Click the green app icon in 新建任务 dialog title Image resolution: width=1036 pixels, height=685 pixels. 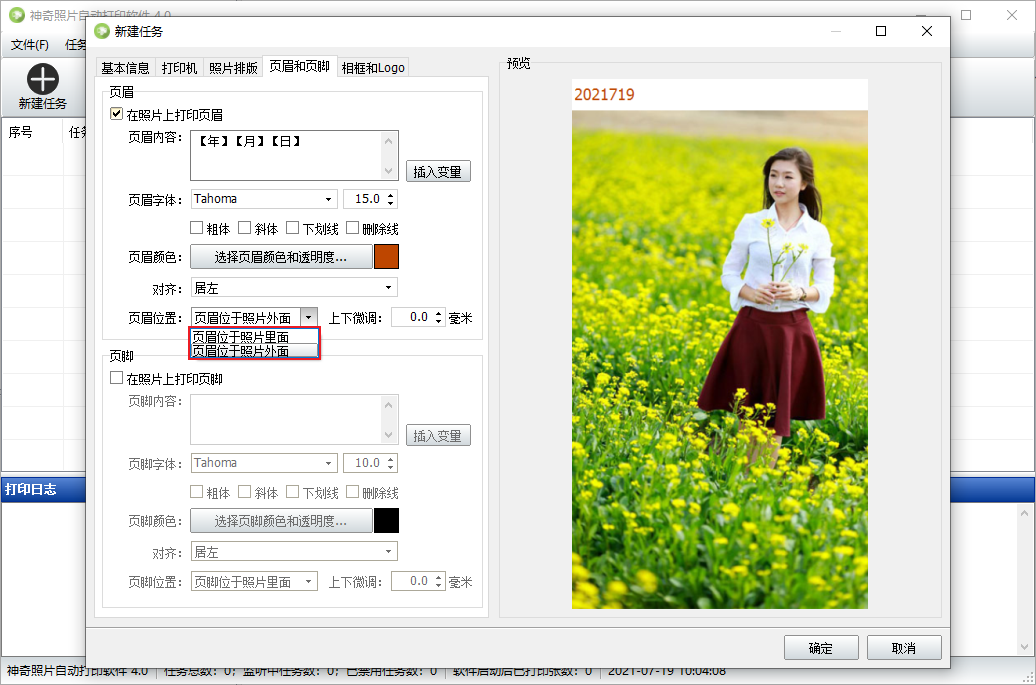[102, 31]
